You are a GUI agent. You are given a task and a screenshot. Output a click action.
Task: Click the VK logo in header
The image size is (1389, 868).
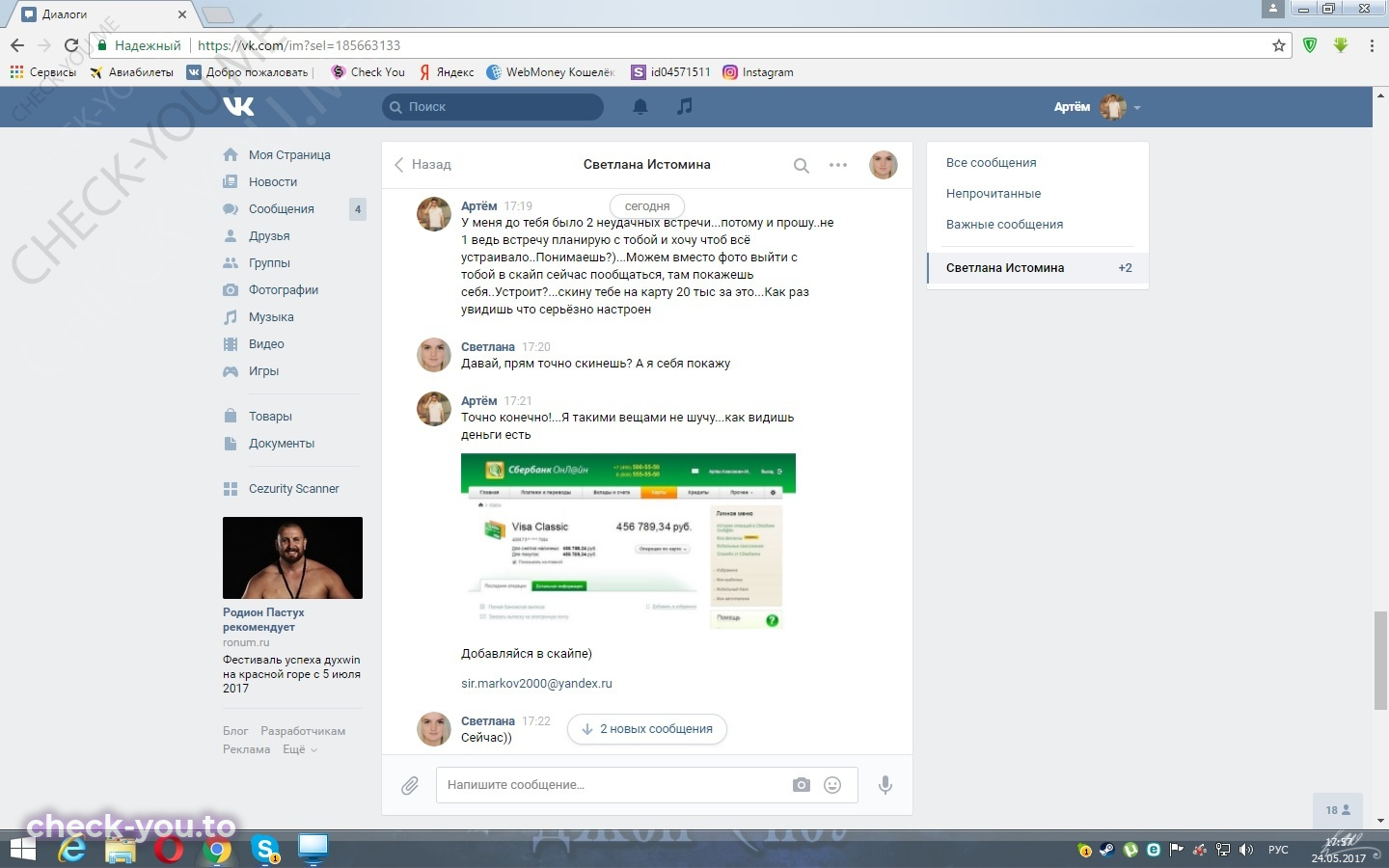coord(238,106)
